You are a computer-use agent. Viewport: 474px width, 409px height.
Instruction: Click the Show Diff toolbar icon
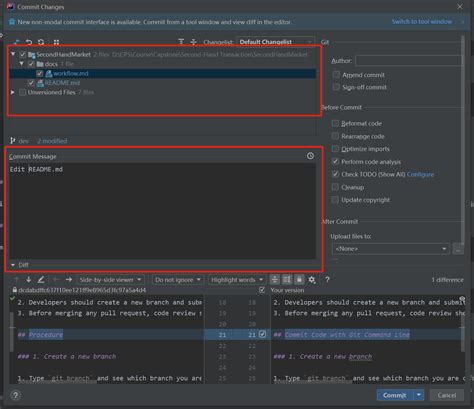16,42
